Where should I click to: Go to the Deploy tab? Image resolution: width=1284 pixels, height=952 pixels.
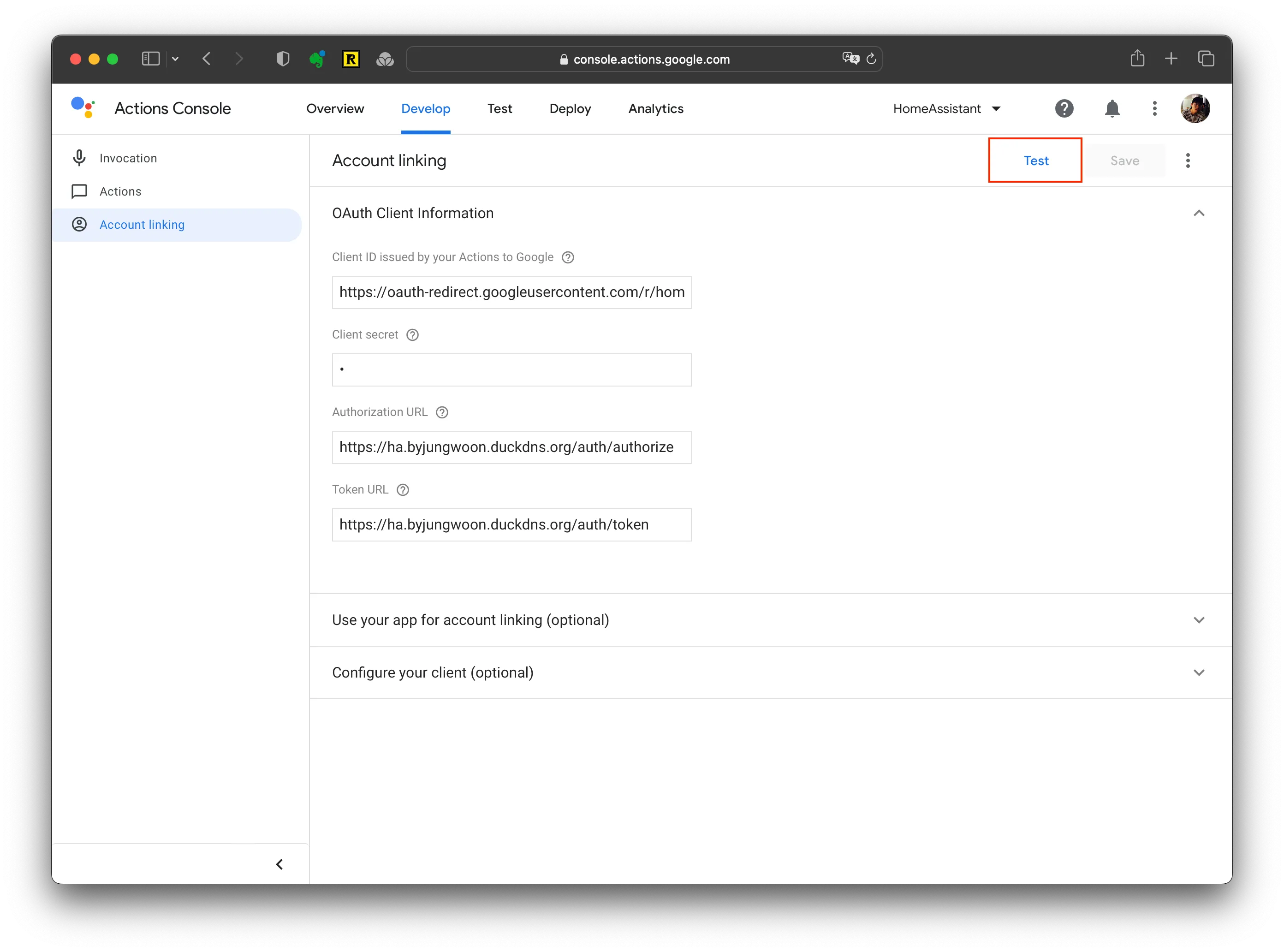[x=570, y=108]
